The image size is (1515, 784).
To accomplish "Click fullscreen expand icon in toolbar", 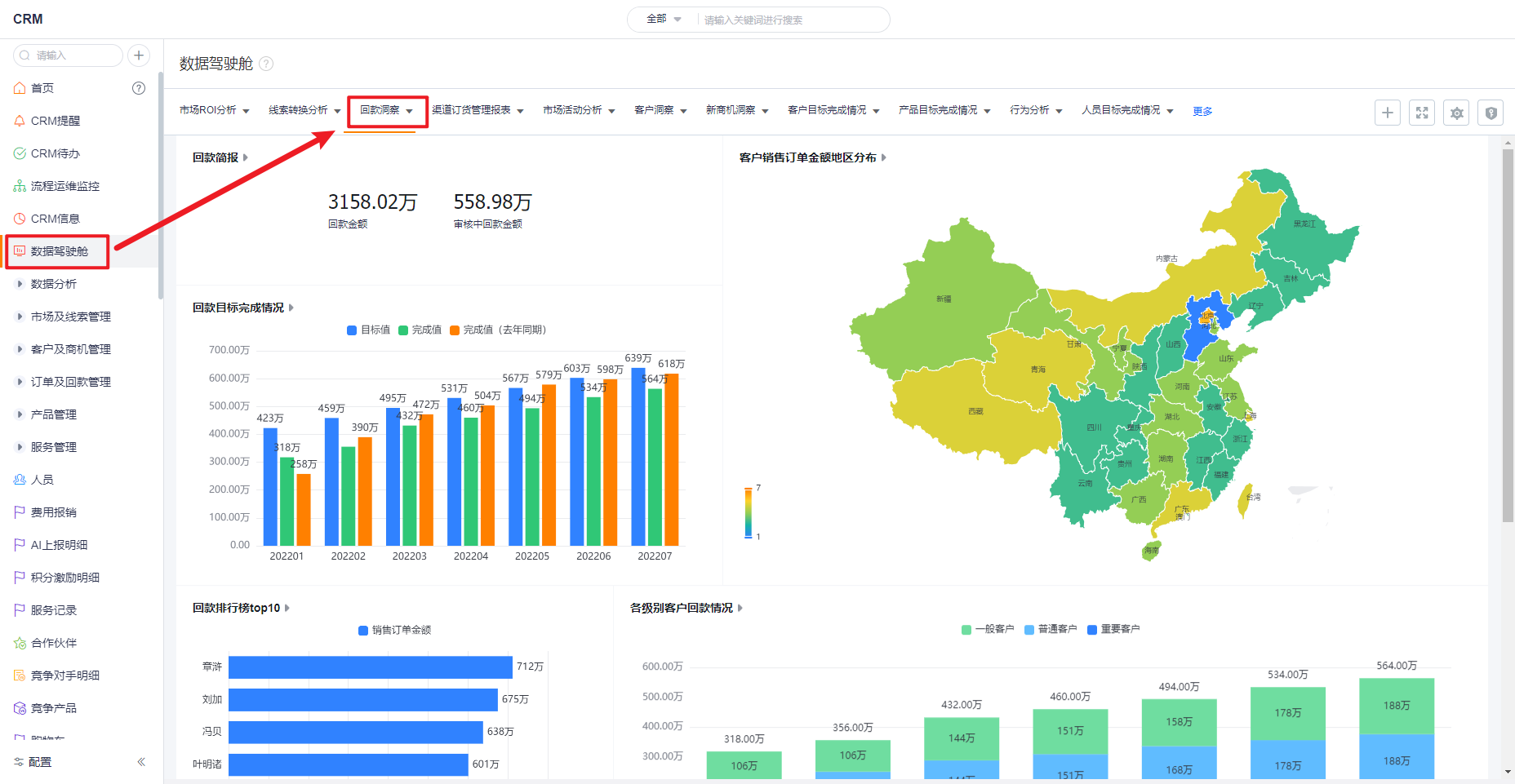I will point(1422,113).
